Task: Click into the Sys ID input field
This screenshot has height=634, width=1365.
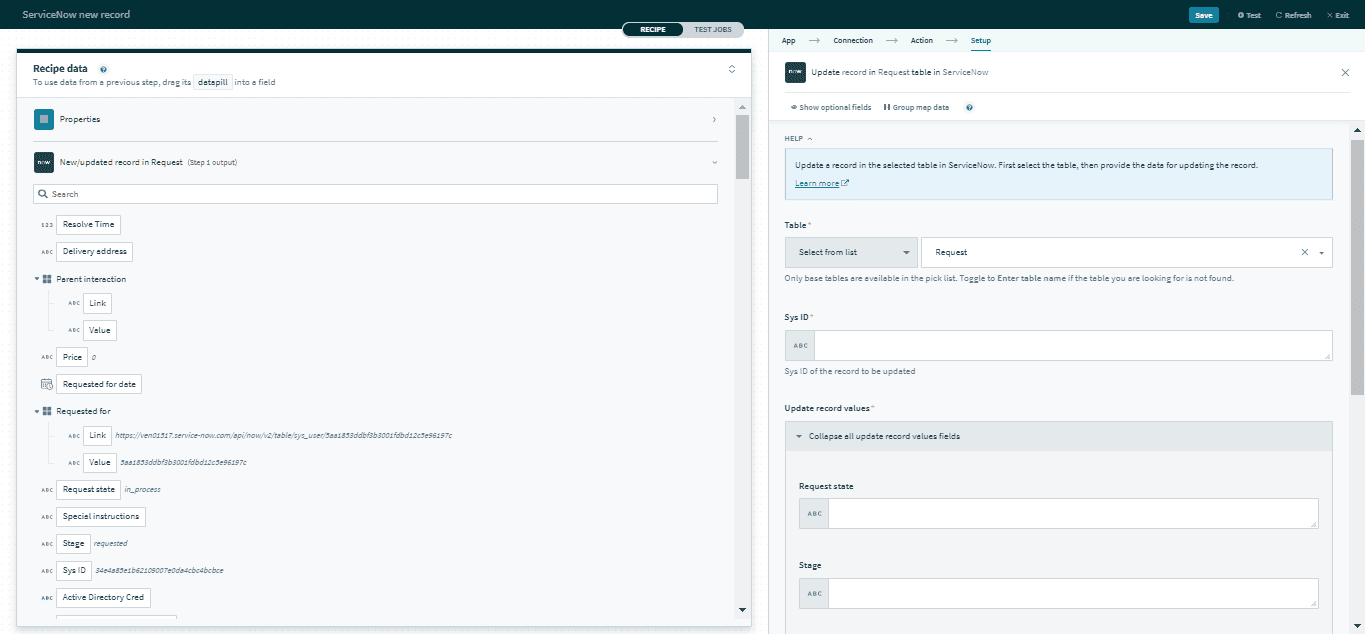Action: coord(1072,345)
